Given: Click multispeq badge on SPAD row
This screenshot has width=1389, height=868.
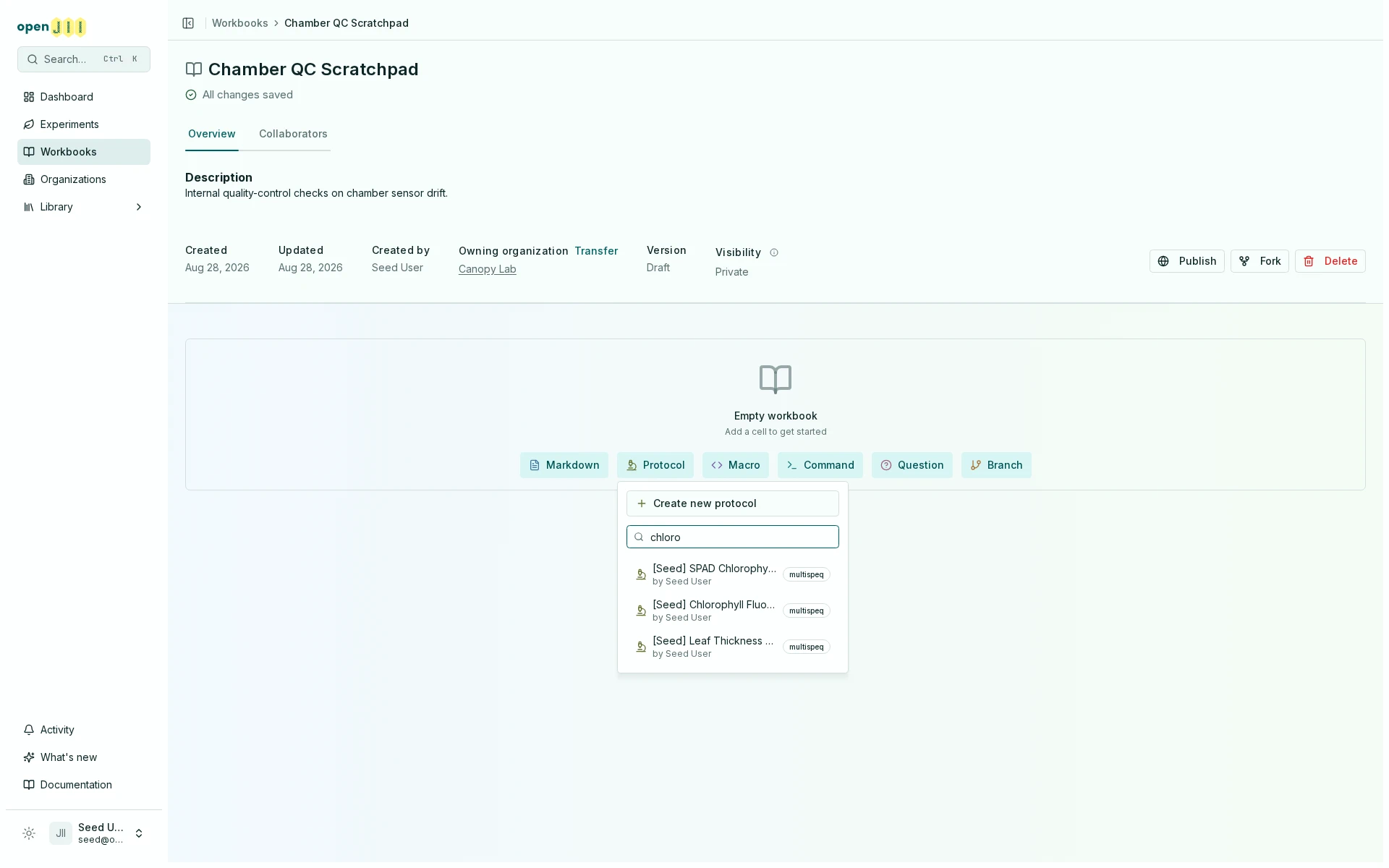Looking at the screenshot, I should coord(806,574).
